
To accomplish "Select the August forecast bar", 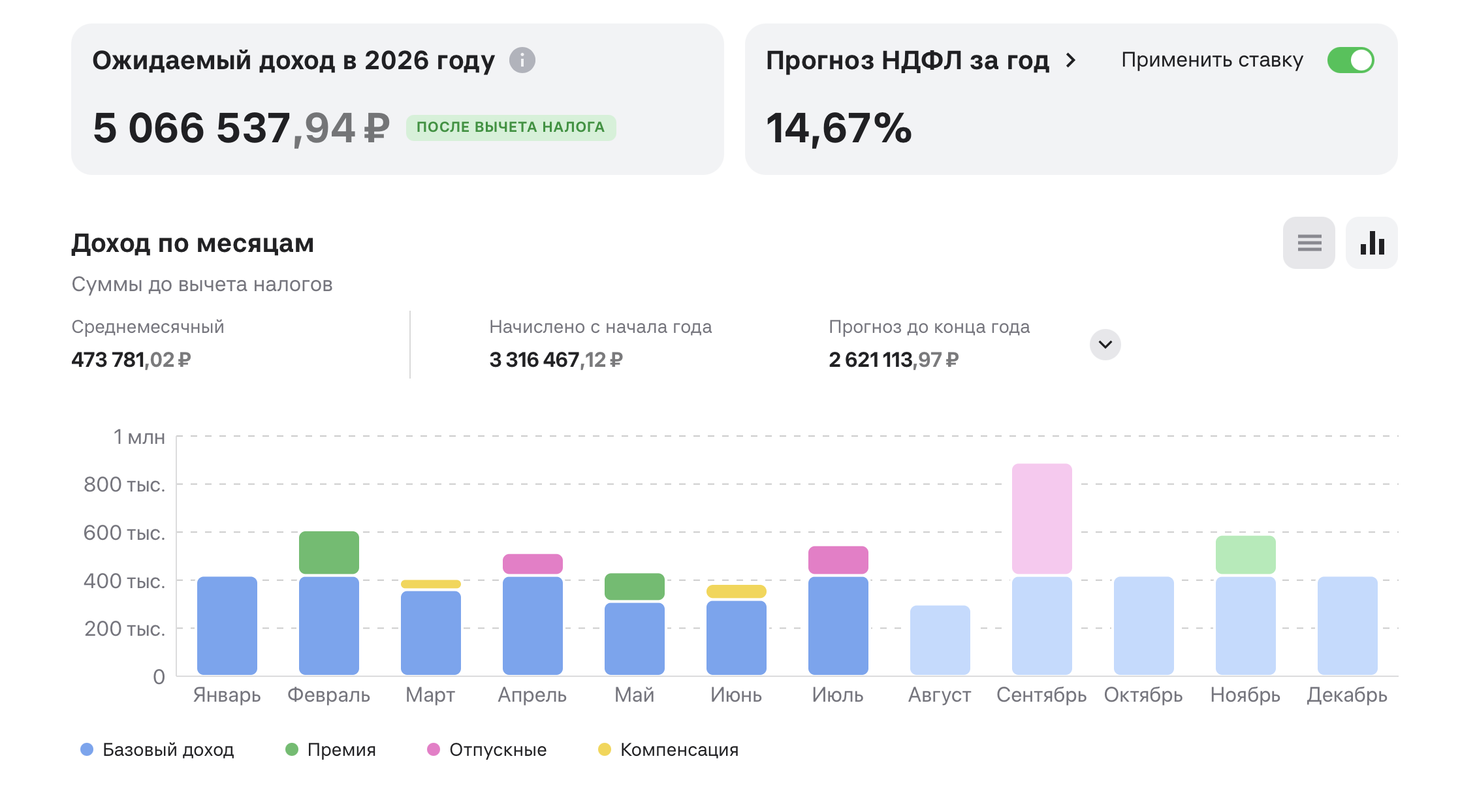I will click(x=940, y=640).
